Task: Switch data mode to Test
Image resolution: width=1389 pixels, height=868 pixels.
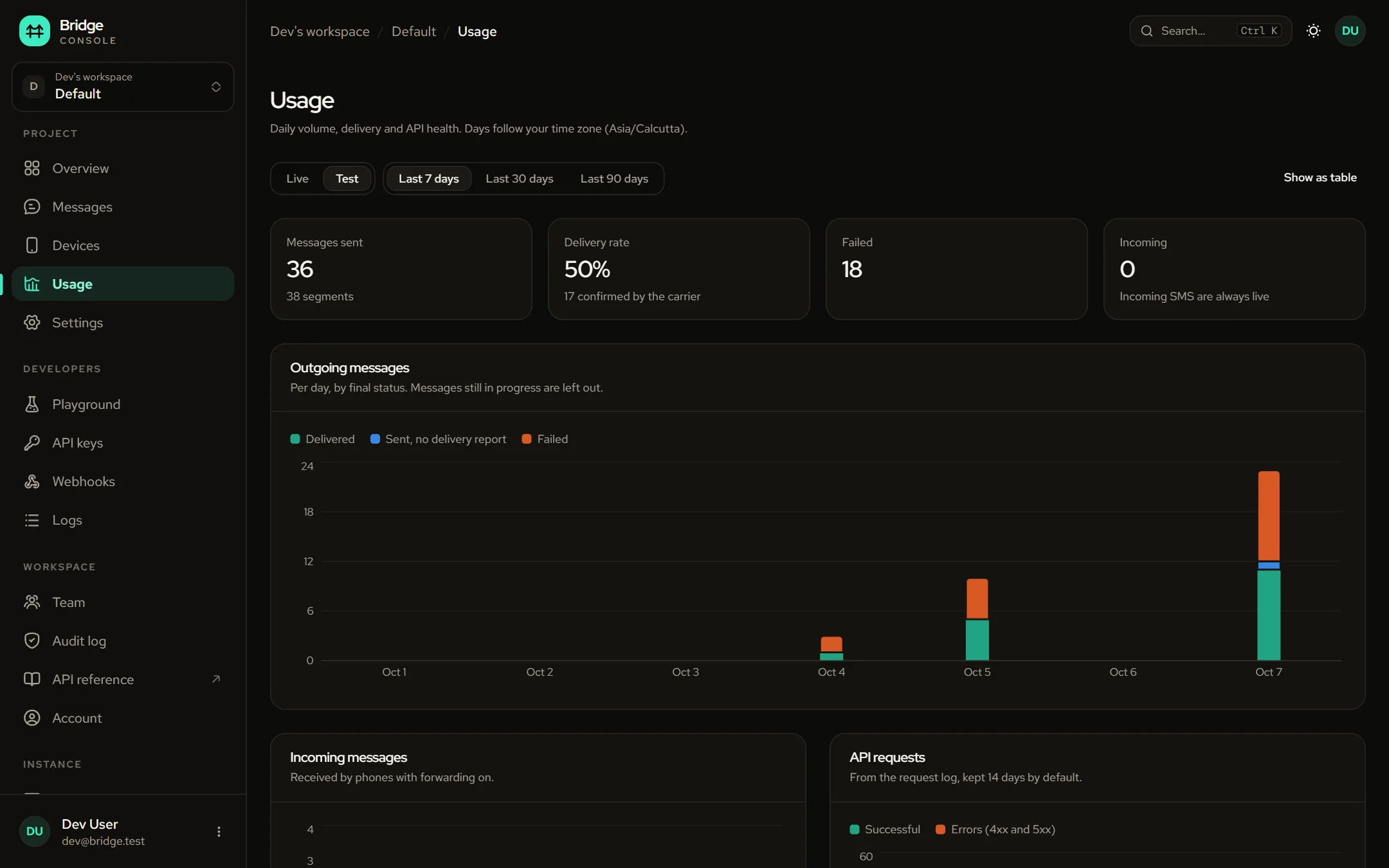Action: pyautogui.click(x=347, y=179)
